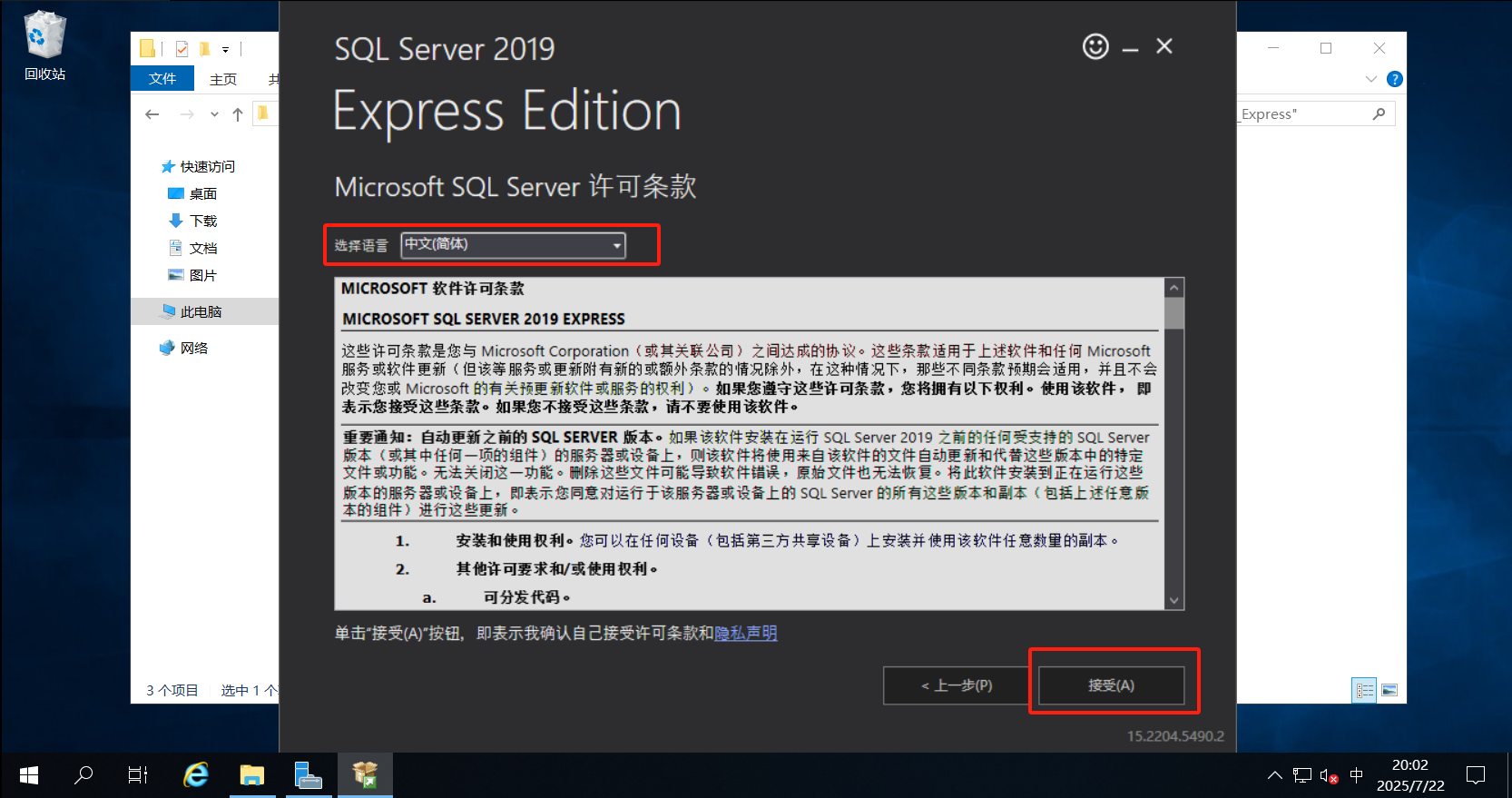The width and height of the screenshot is (1512, 798).
Task: Select 下载 in the navigation pane
Action: [x=192, y=221]
